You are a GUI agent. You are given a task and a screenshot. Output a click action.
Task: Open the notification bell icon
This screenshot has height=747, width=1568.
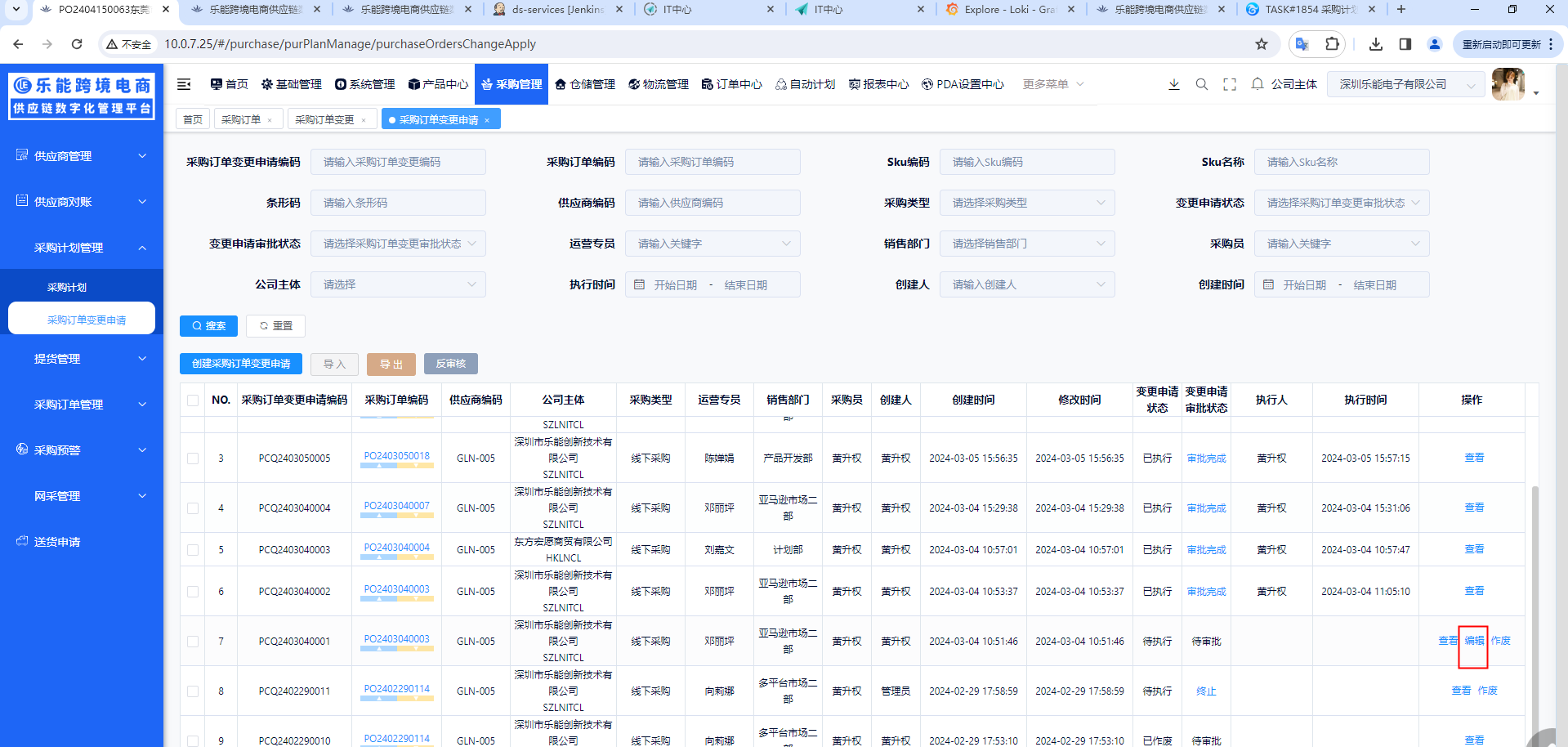coord(1257,83)
